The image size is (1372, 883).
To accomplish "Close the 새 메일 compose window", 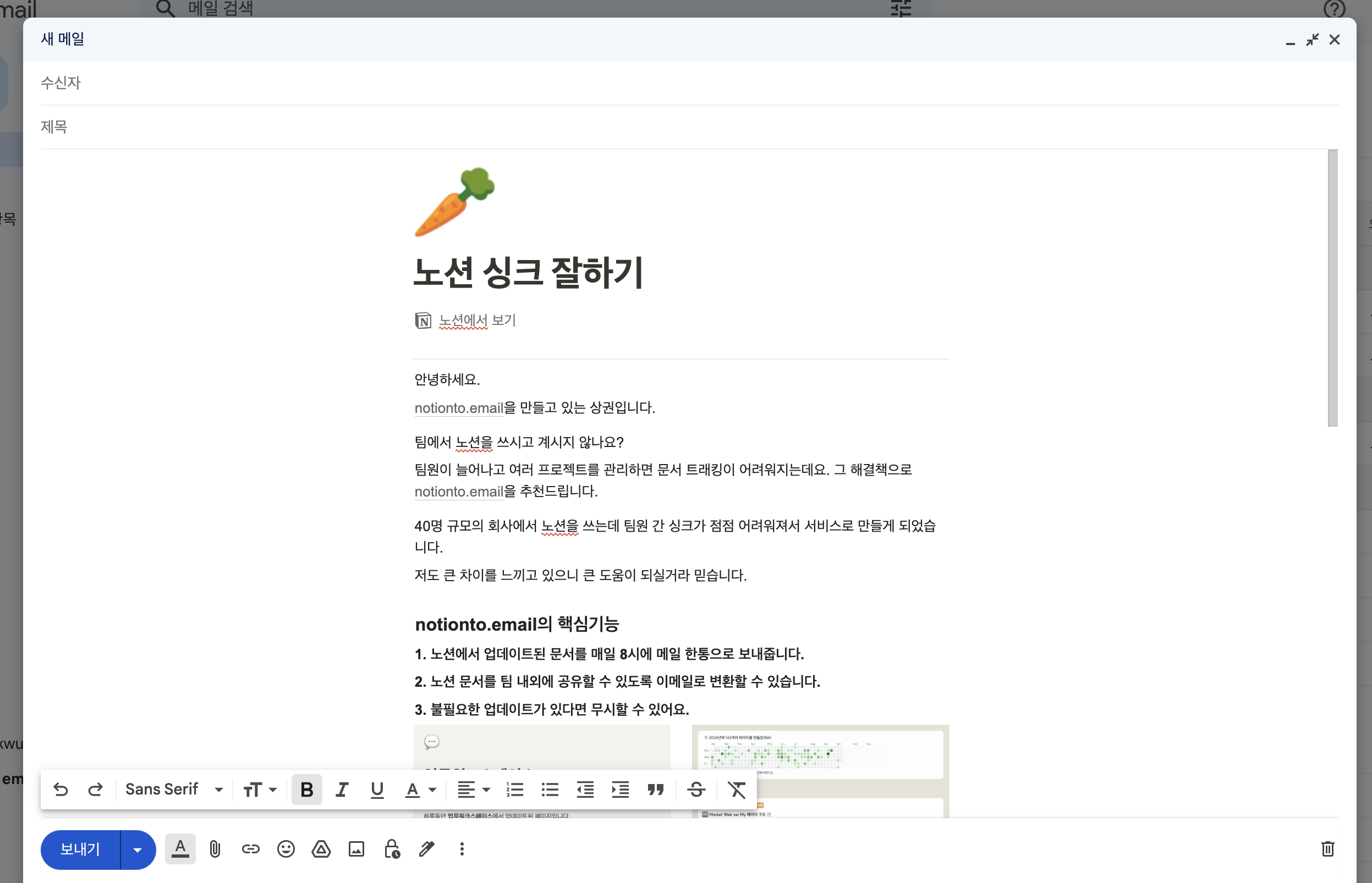I will tap(1335, 40).
